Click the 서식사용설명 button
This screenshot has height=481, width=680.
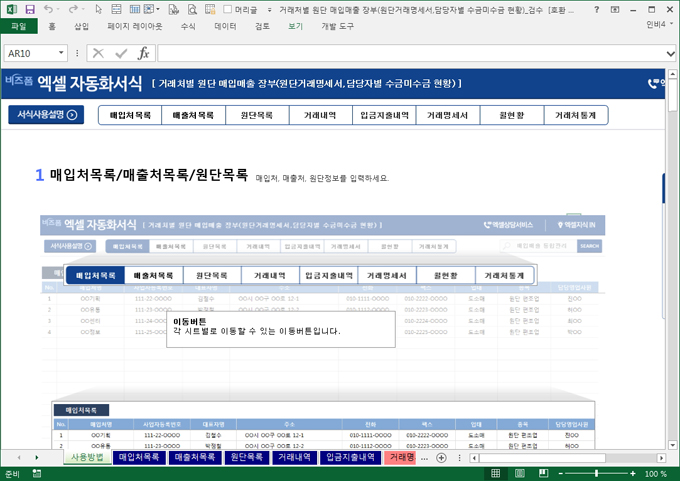click(x=46, y=115)
